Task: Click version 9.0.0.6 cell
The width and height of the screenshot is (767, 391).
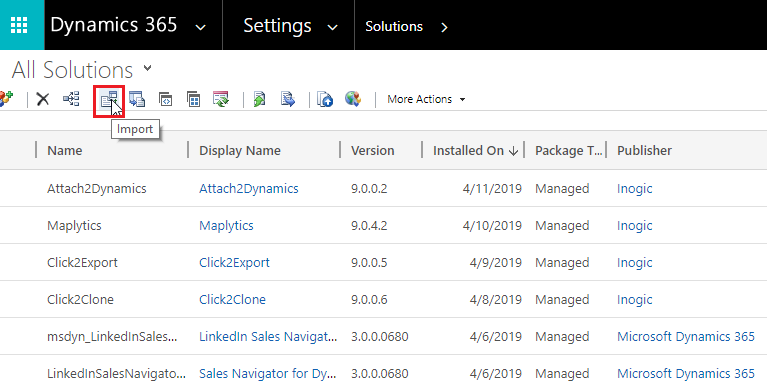Action: (x=369, y=299)
